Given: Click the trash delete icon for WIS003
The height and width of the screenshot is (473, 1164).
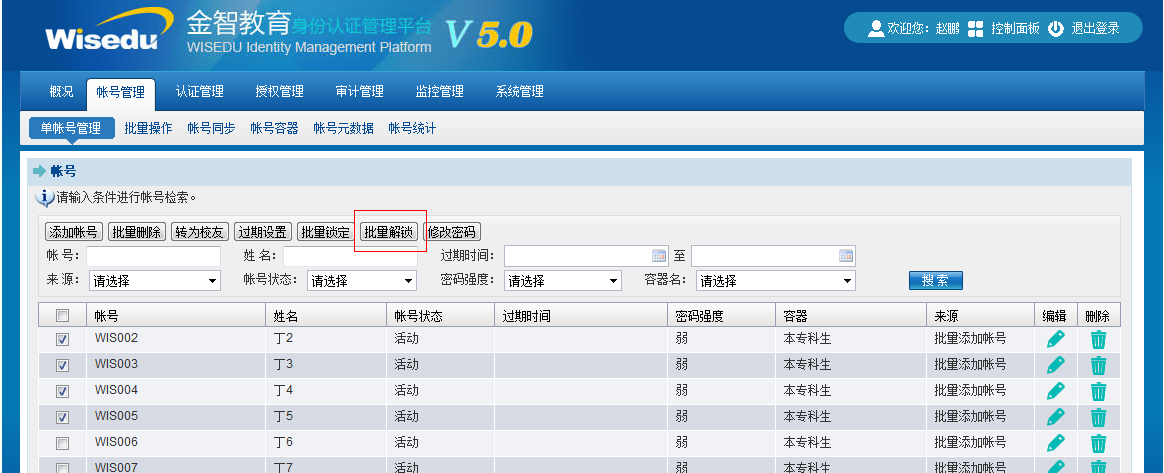Looking at the screenshot, I should 1098,365.
